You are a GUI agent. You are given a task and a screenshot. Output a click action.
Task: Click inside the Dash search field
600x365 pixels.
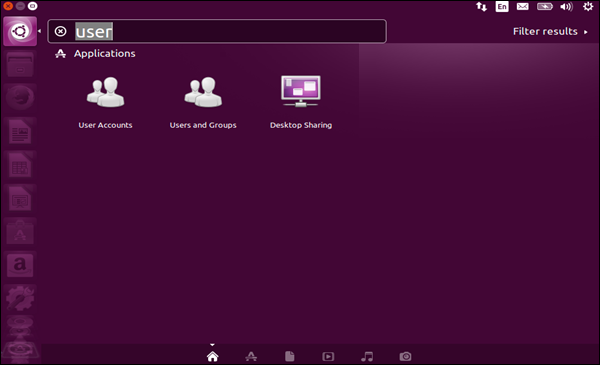click(x=217, y=31)
